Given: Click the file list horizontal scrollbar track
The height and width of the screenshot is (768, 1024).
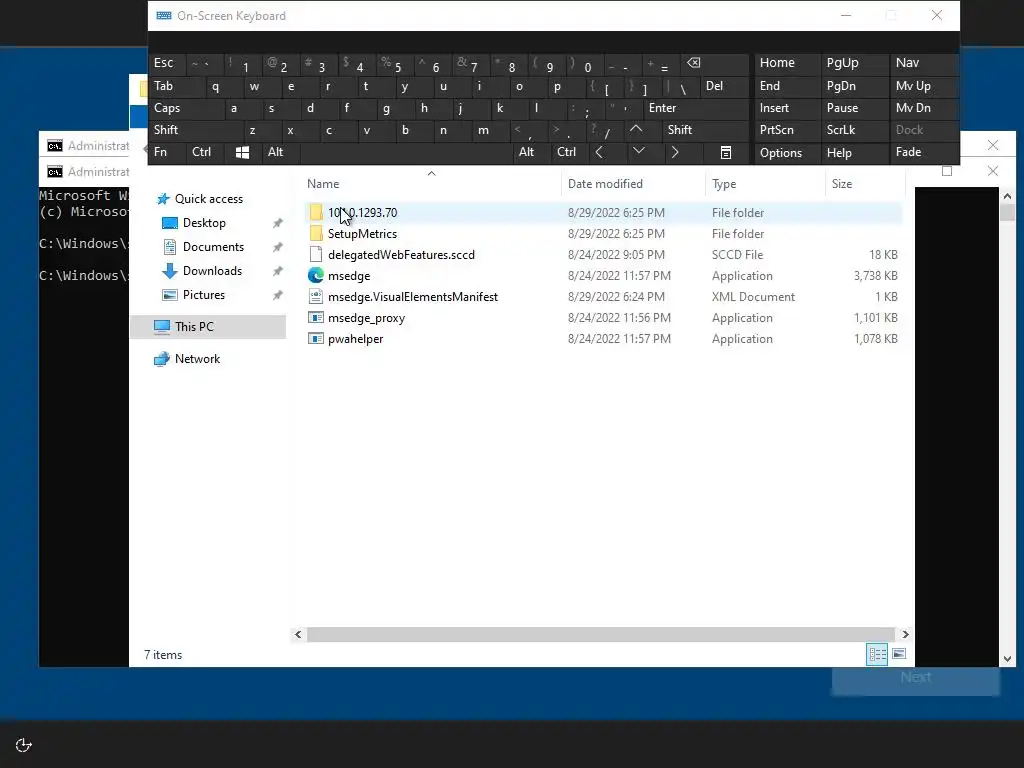Looking at the screenshot, I should point(601,634).
